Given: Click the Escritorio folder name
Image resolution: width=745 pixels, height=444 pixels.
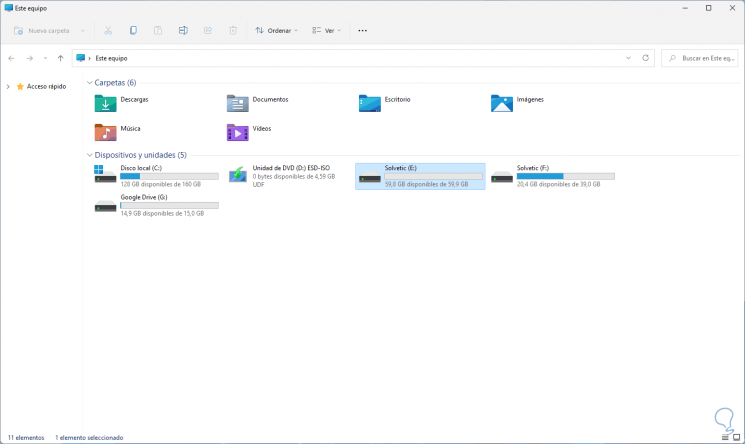Looking at the screenshot, I should click(x=397, y=99).
